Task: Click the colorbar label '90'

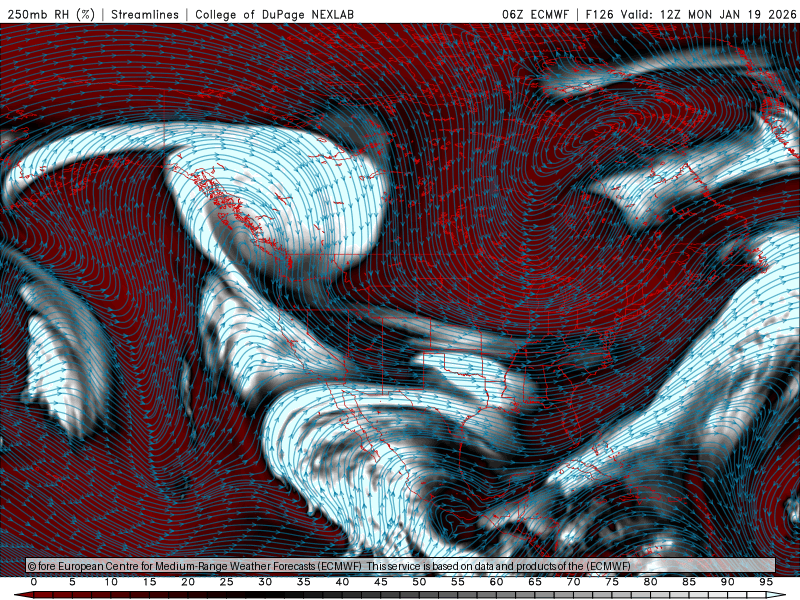Action: click(728, 582)
